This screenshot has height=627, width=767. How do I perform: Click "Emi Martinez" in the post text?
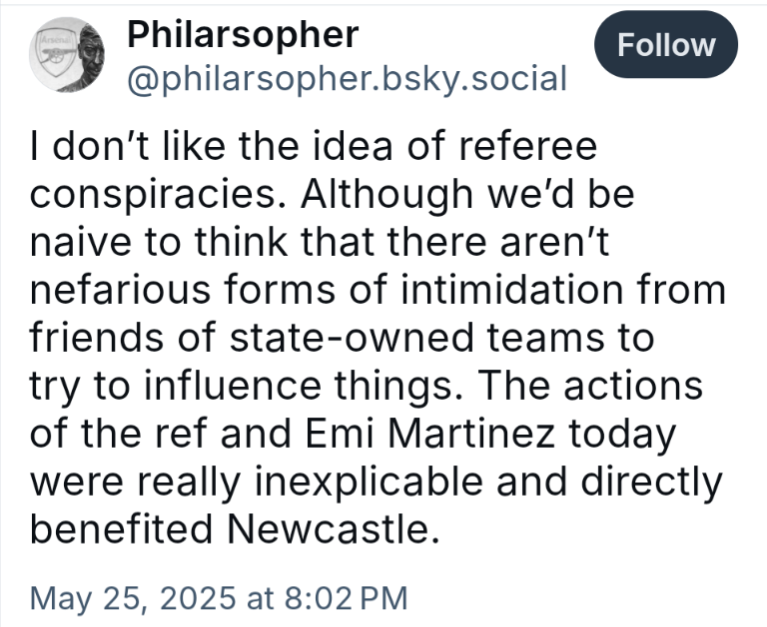coord(430,434)
